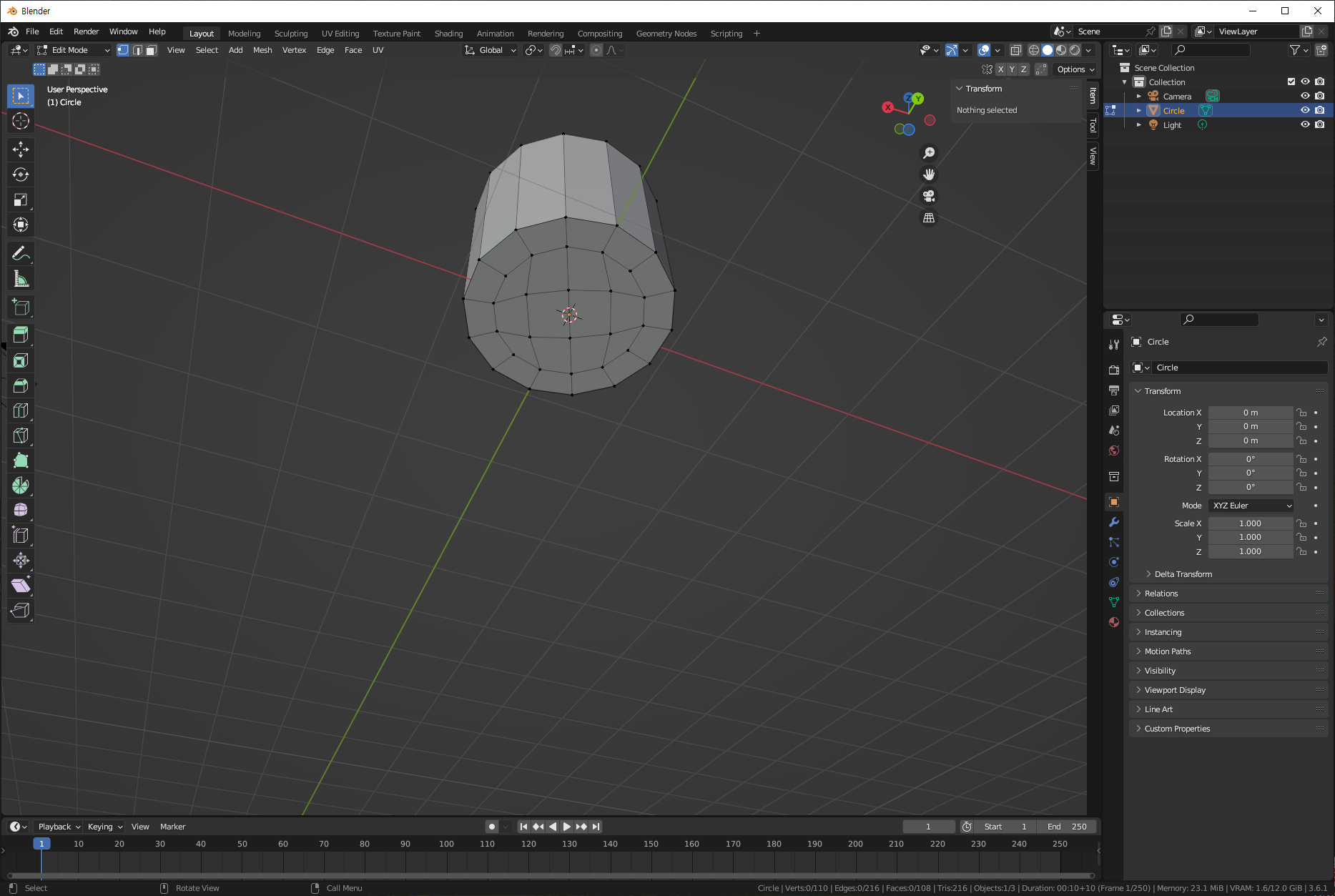Screen dimensions: 1335x896
Task: Hide the Camera in the outliner
Action: point(1305,96)
